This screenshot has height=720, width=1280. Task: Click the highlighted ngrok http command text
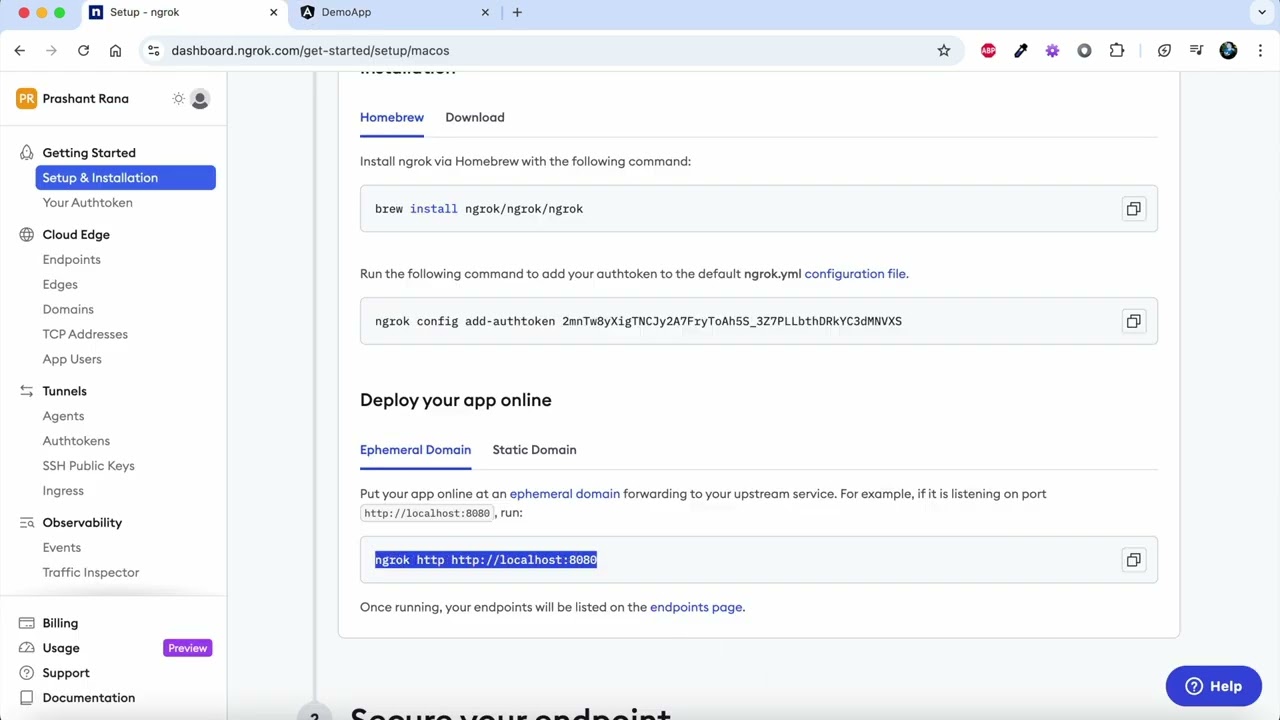click(486, 560)
